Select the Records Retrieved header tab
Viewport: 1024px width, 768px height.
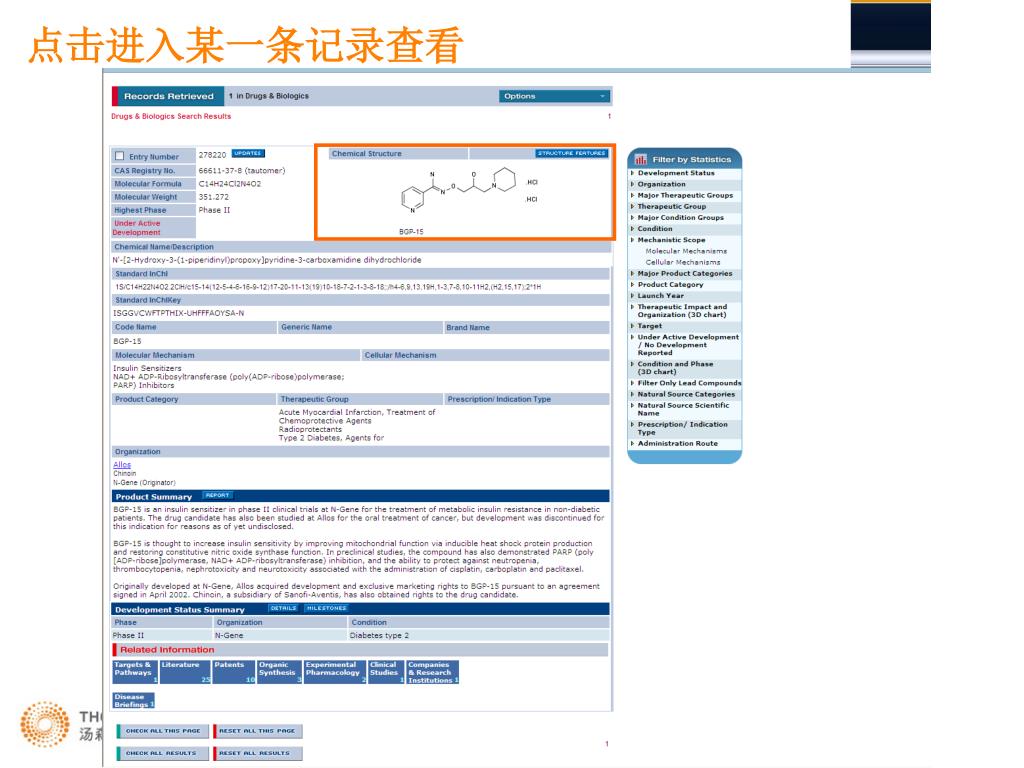pyautogui.click(x=168, y=96)
